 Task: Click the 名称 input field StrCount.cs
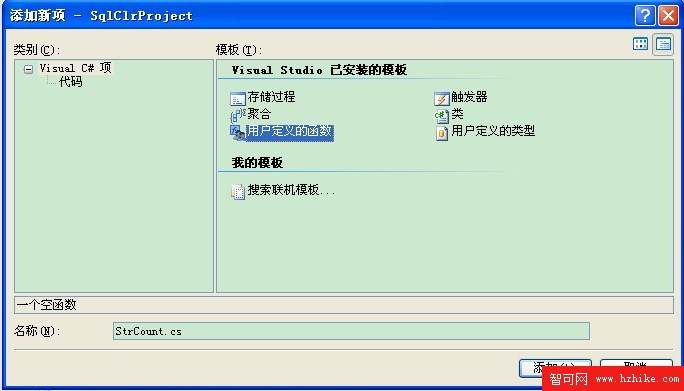pos(351,331)
